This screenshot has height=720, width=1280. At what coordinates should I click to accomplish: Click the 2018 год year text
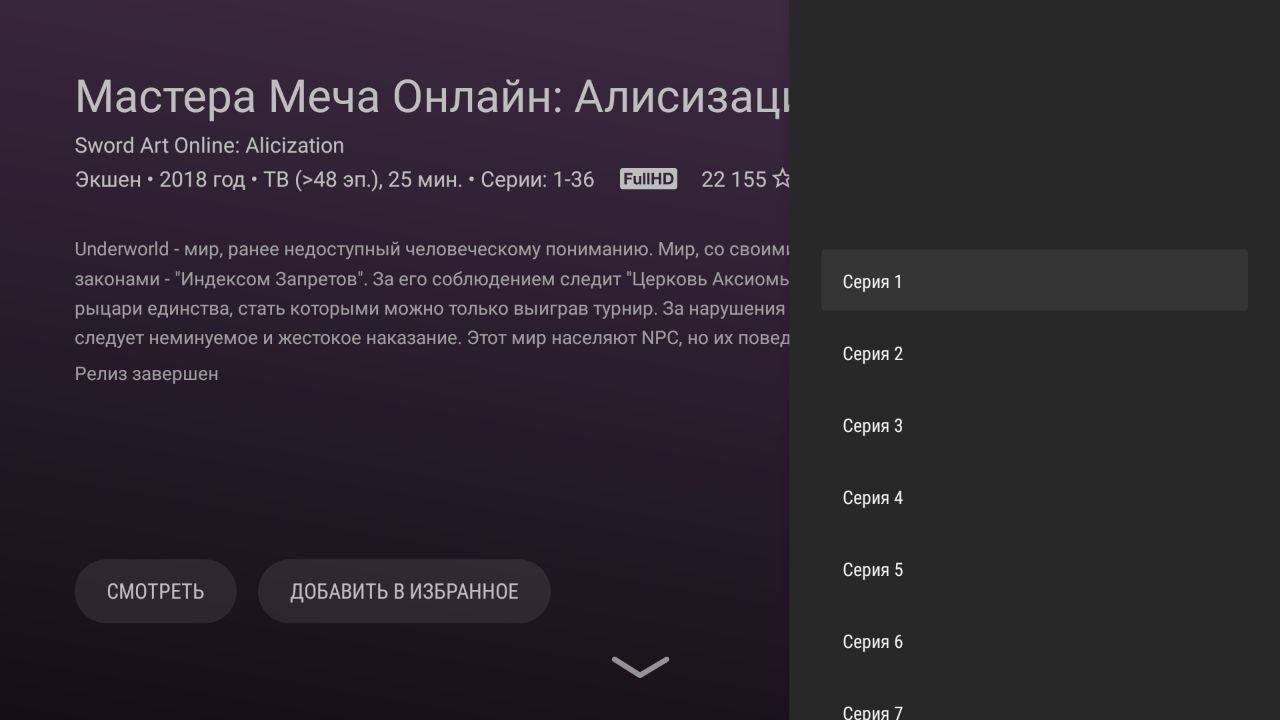pyautogui.click(x=201, y=180)
